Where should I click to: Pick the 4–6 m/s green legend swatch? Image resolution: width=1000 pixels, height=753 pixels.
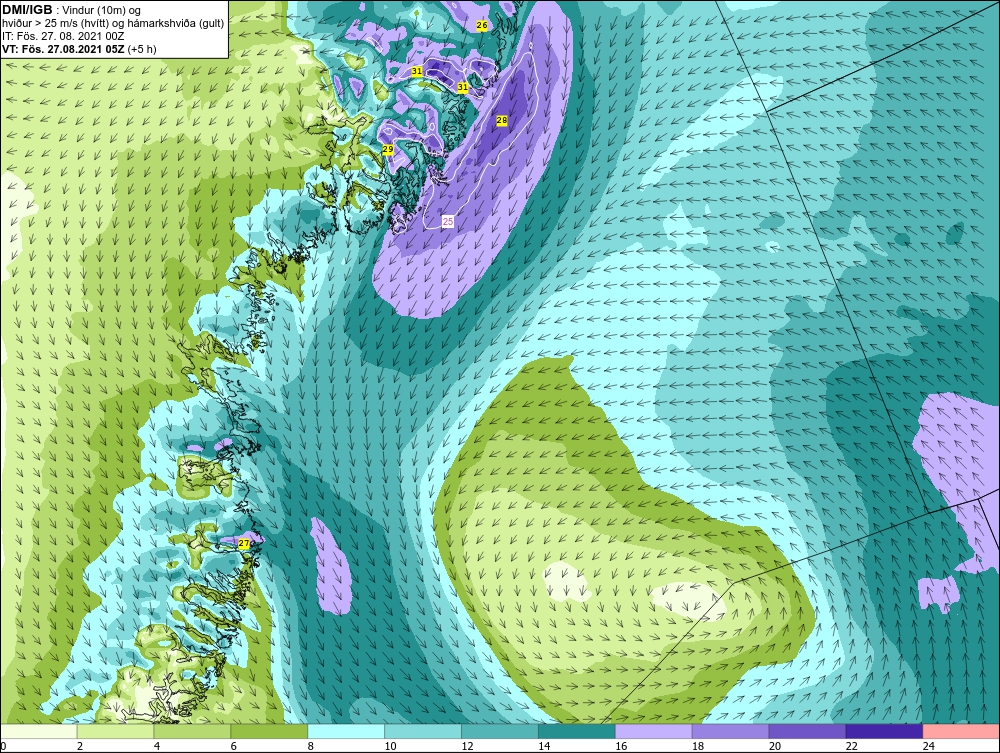point(192,731)
